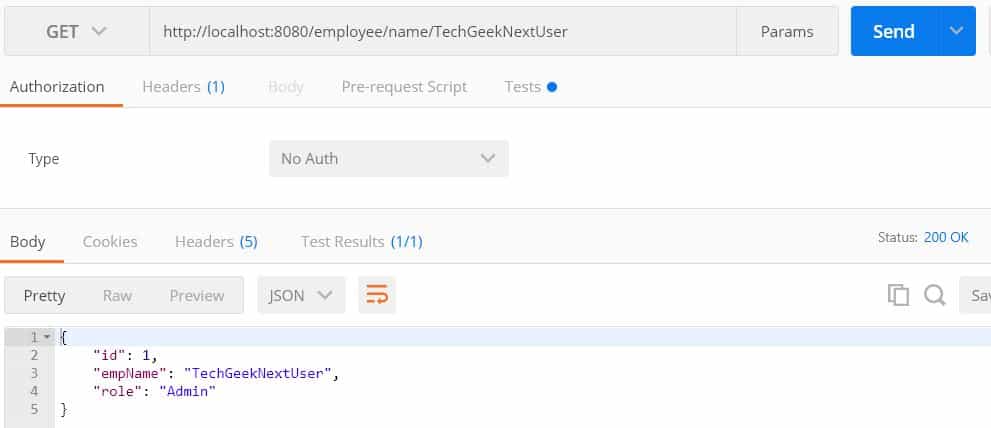Screen dimensions: 991x428
Task: Click the Params button
Action: pyautogui.click(x=787, y=32)
